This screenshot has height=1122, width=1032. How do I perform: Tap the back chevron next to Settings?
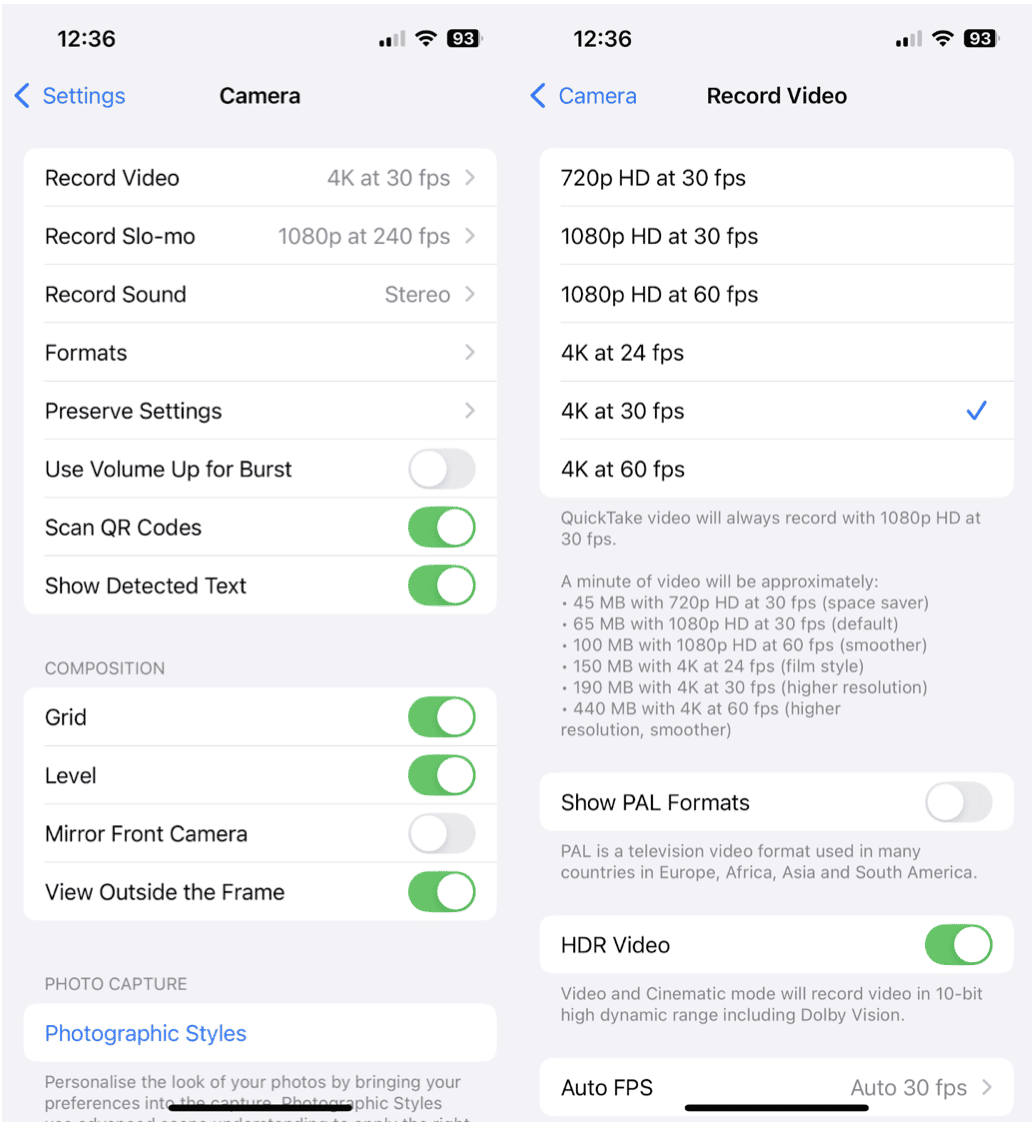pos(22,96)
